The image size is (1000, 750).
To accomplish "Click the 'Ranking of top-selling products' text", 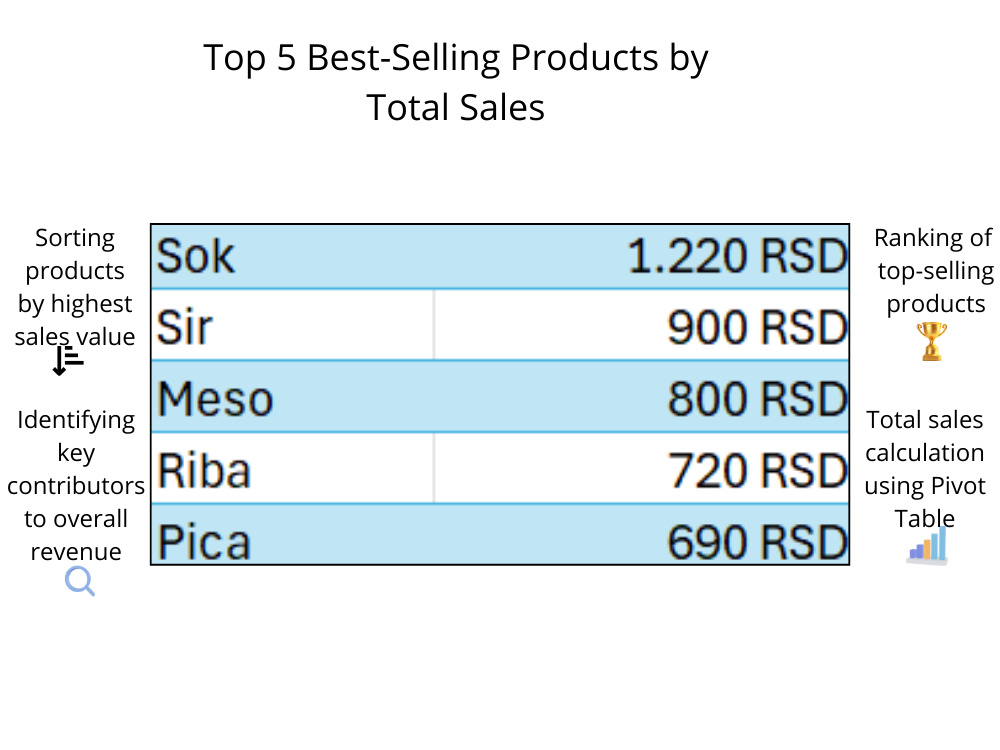I will click(934, 270).
